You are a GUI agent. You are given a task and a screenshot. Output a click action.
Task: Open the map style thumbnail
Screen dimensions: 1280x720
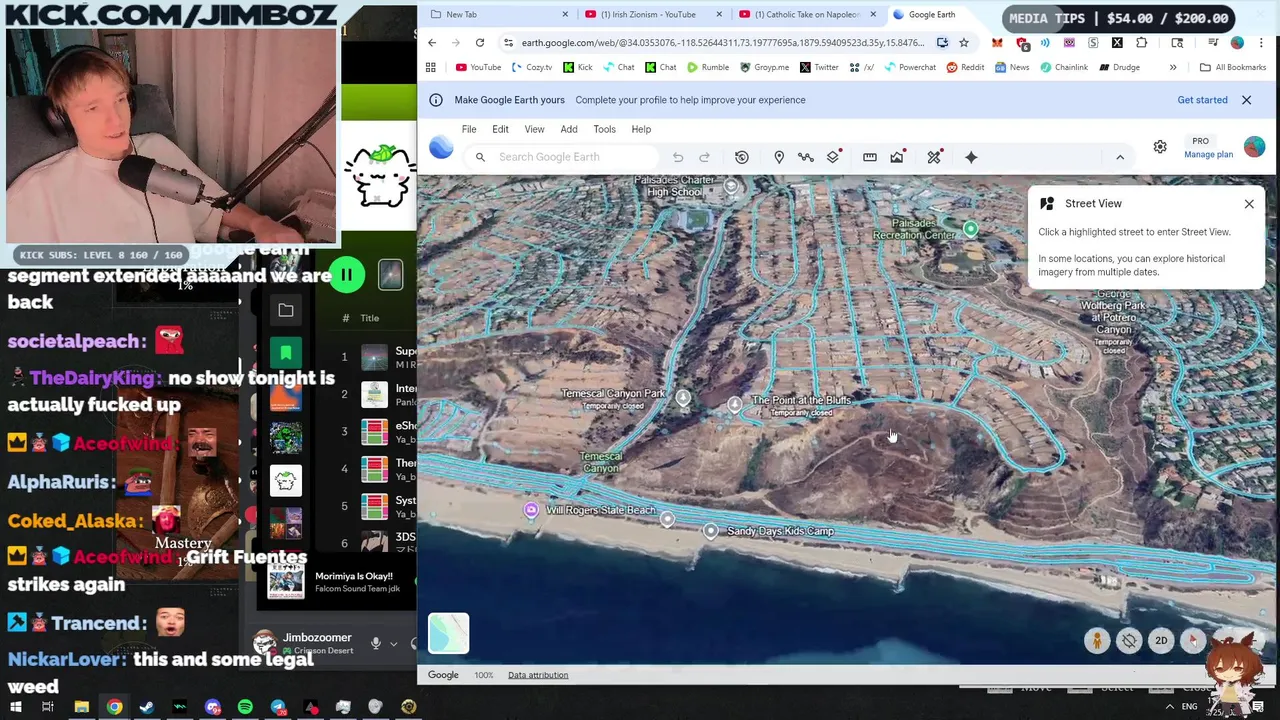(x=449, y=633)
